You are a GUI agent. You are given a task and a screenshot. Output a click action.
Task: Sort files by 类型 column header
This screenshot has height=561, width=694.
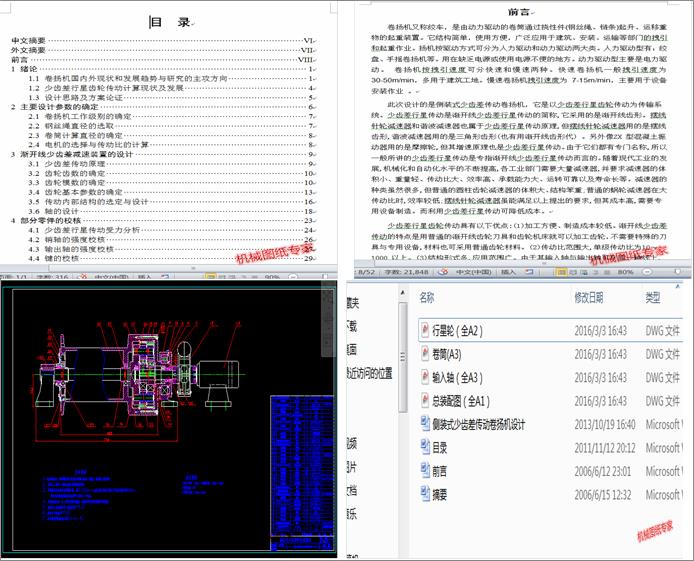pyautogui.click(x=653, y=298)
